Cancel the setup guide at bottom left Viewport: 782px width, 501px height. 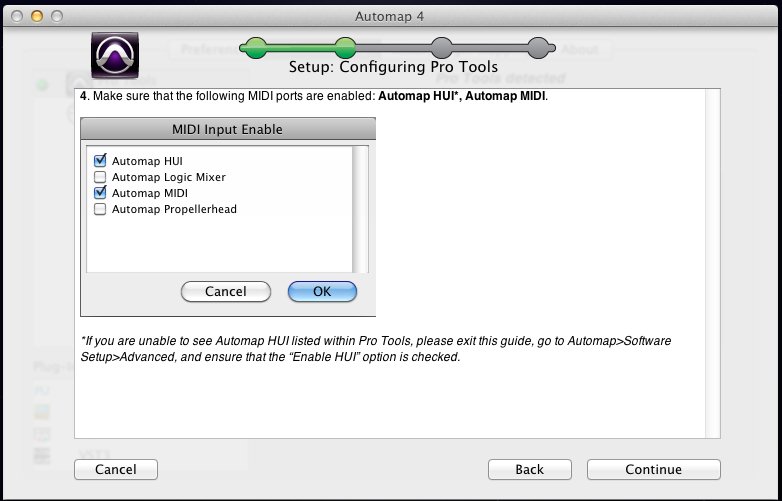[115, 469]
